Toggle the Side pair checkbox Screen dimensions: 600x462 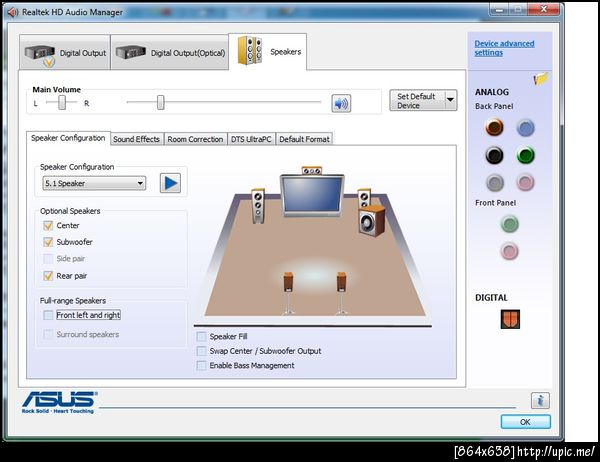[48, 259]
